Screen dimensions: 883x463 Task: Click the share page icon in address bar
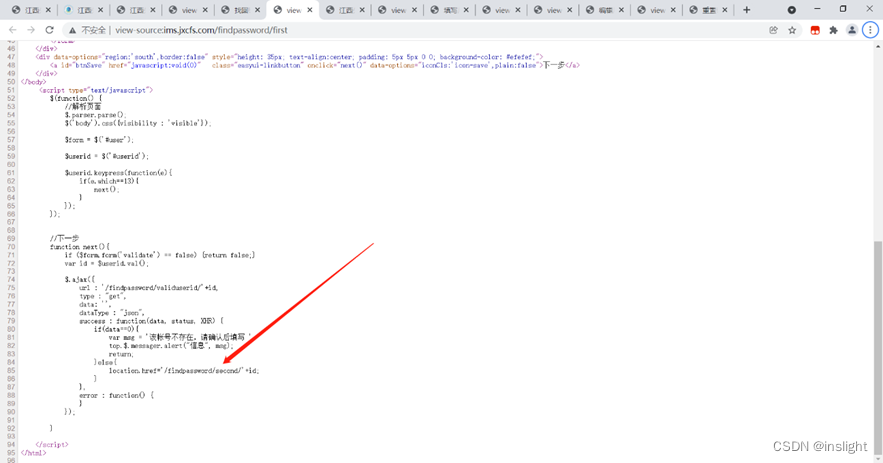click(x=773, y=30)
